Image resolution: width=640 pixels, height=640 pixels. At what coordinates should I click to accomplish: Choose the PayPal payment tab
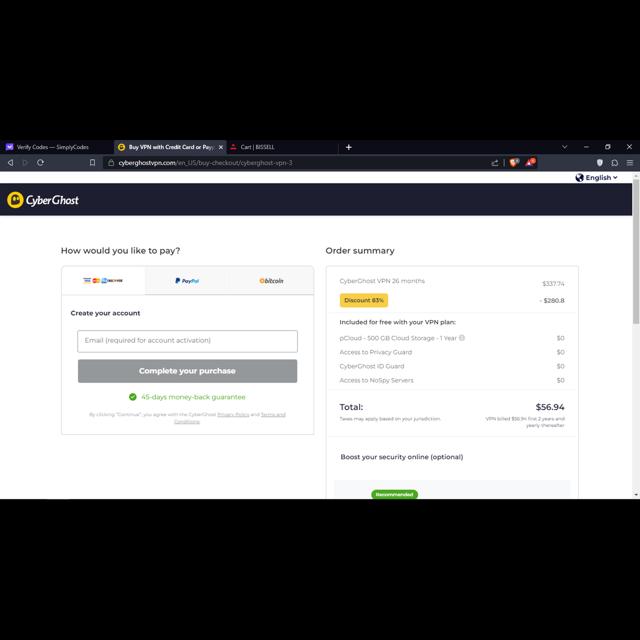[187, 281]
